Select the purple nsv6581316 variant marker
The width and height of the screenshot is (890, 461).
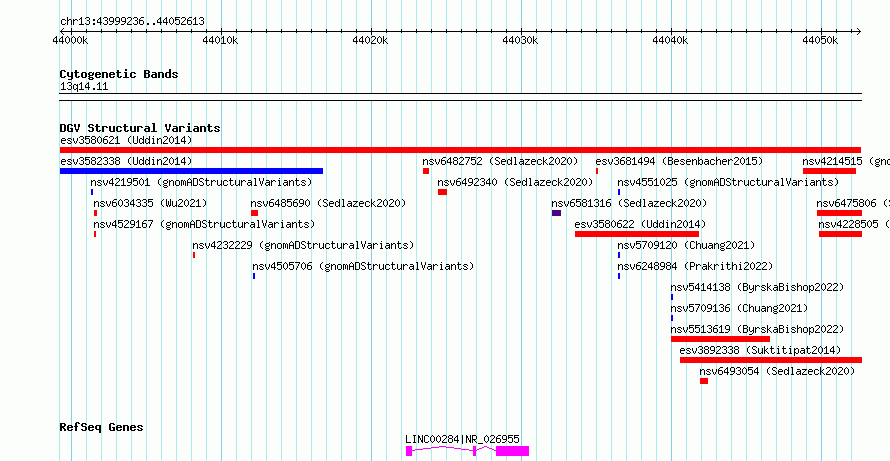pos(556,213)
